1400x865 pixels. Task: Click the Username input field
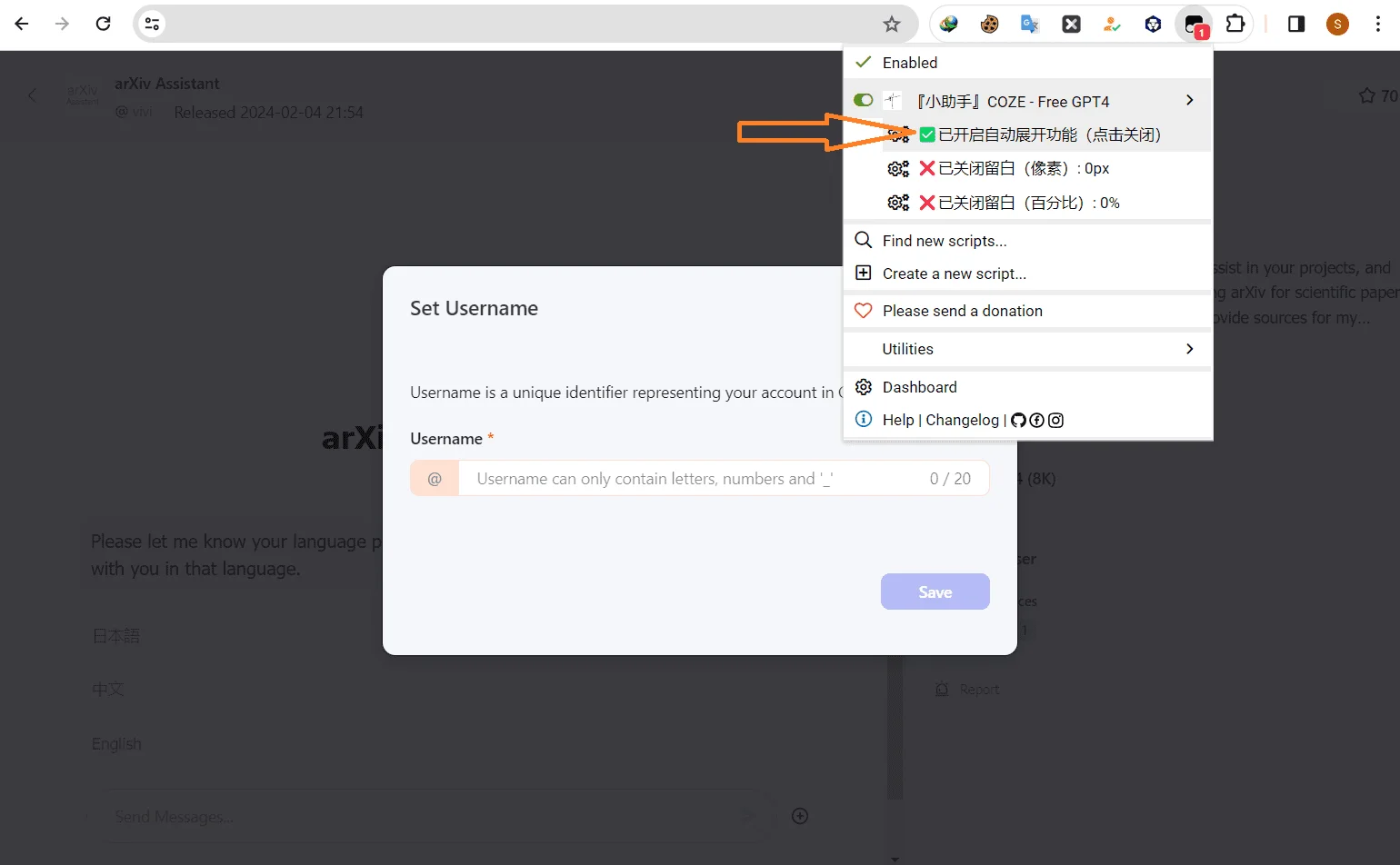point(699,478)
